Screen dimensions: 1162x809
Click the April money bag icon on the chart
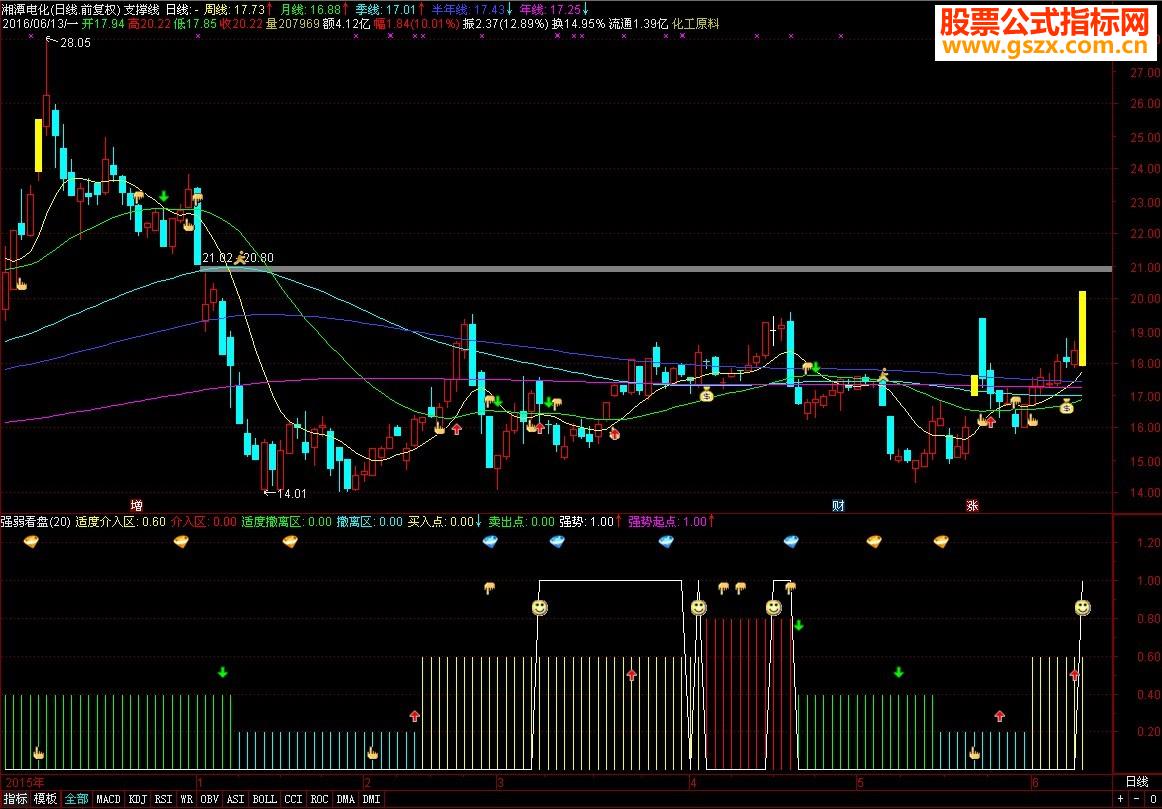click(x=707, y=394)
